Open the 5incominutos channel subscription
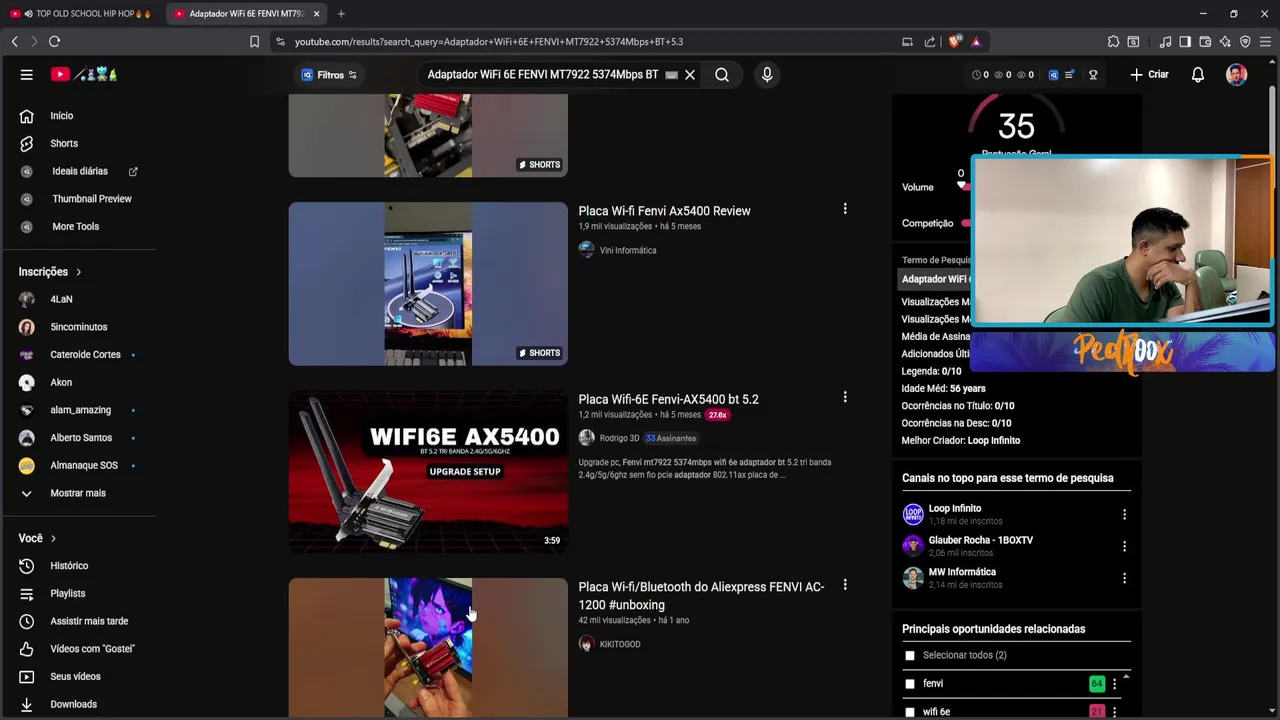This screenshot has height=720, width=1280. coord(78,327)
